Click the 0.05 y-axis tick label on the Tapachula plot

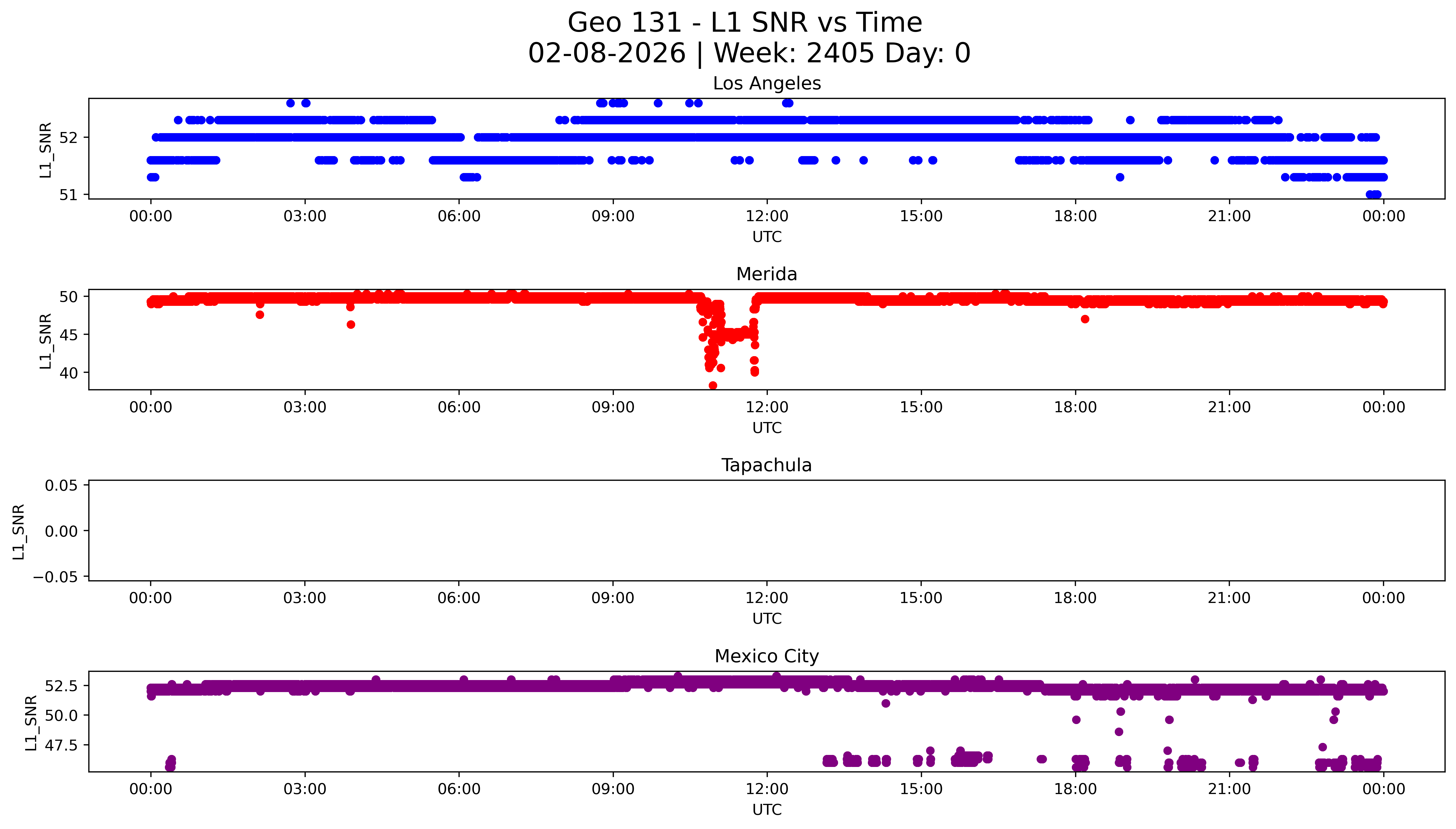(x=61, y=485)
